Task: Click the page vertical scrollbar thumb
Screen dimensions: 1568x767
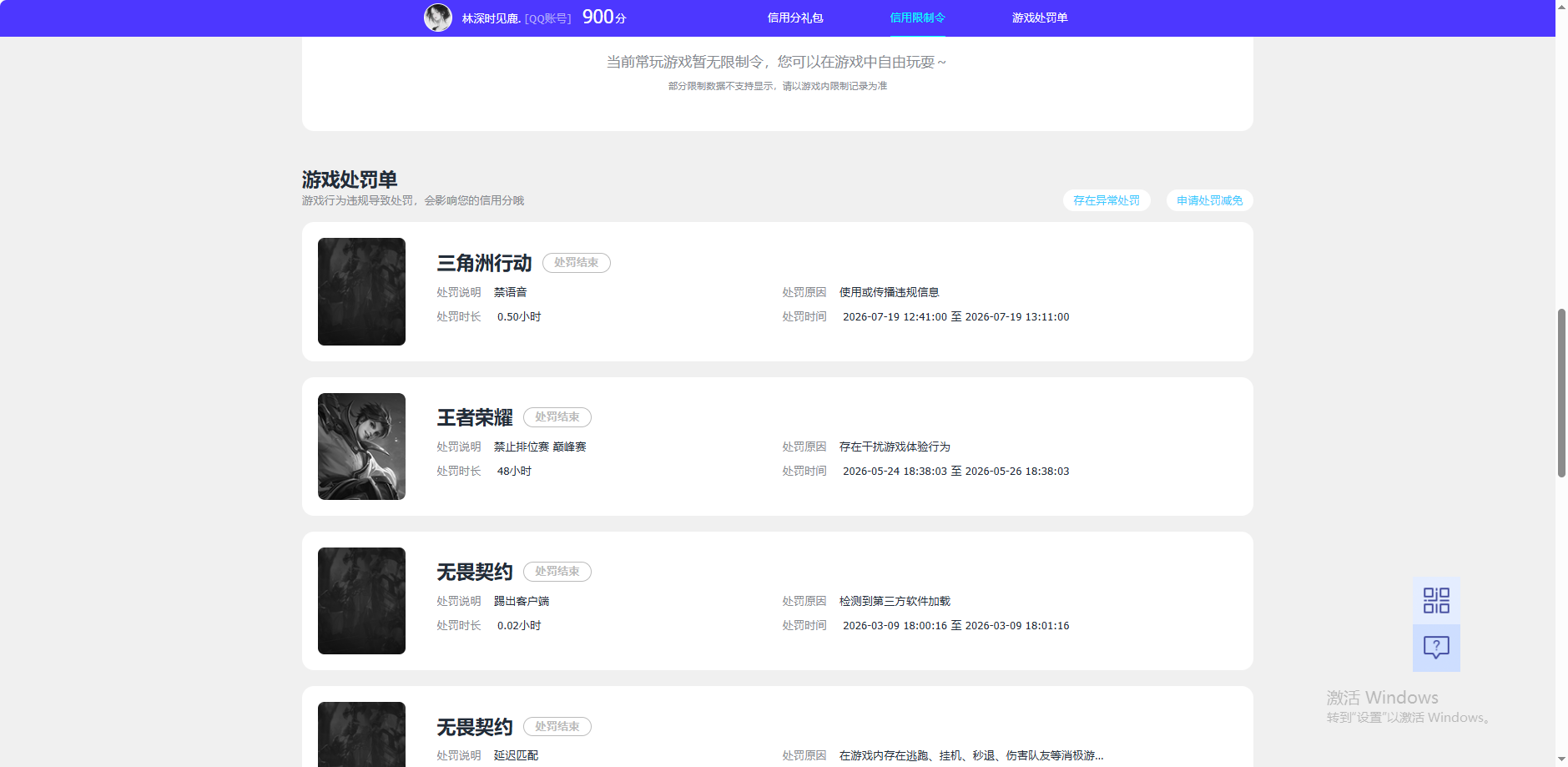Action: click(1561, 392)
